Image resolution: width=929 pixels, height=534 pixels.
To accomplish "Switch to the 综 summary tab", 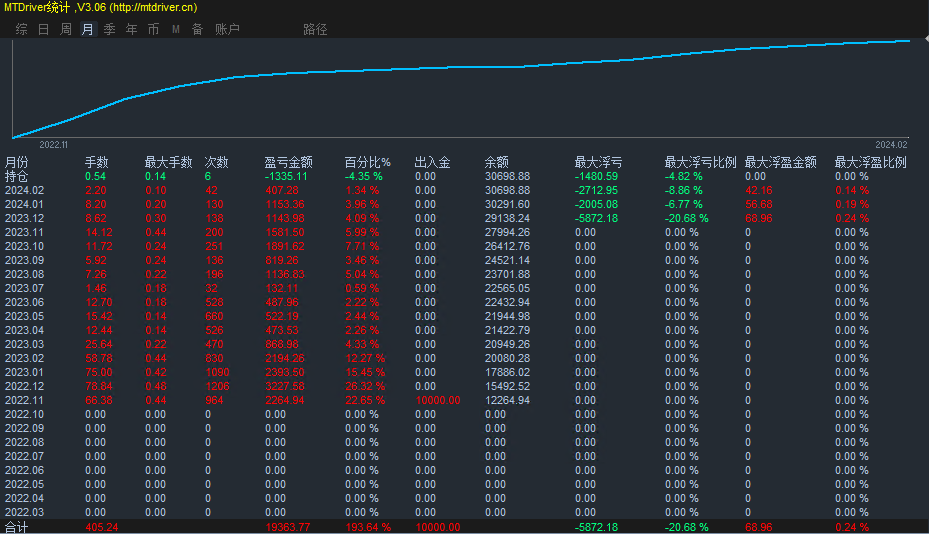I will 21,29.
